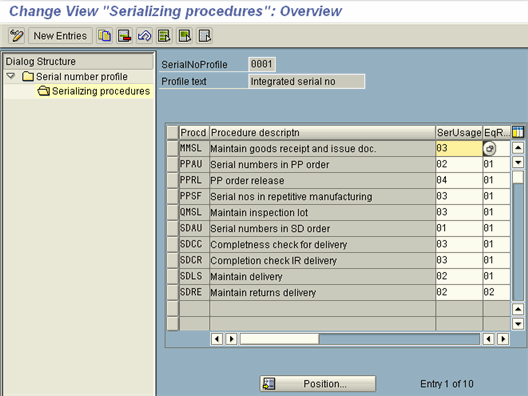Screen dimensions: 528x396
Task: Select the MMSL row using row selector
Action: (172, 148)
